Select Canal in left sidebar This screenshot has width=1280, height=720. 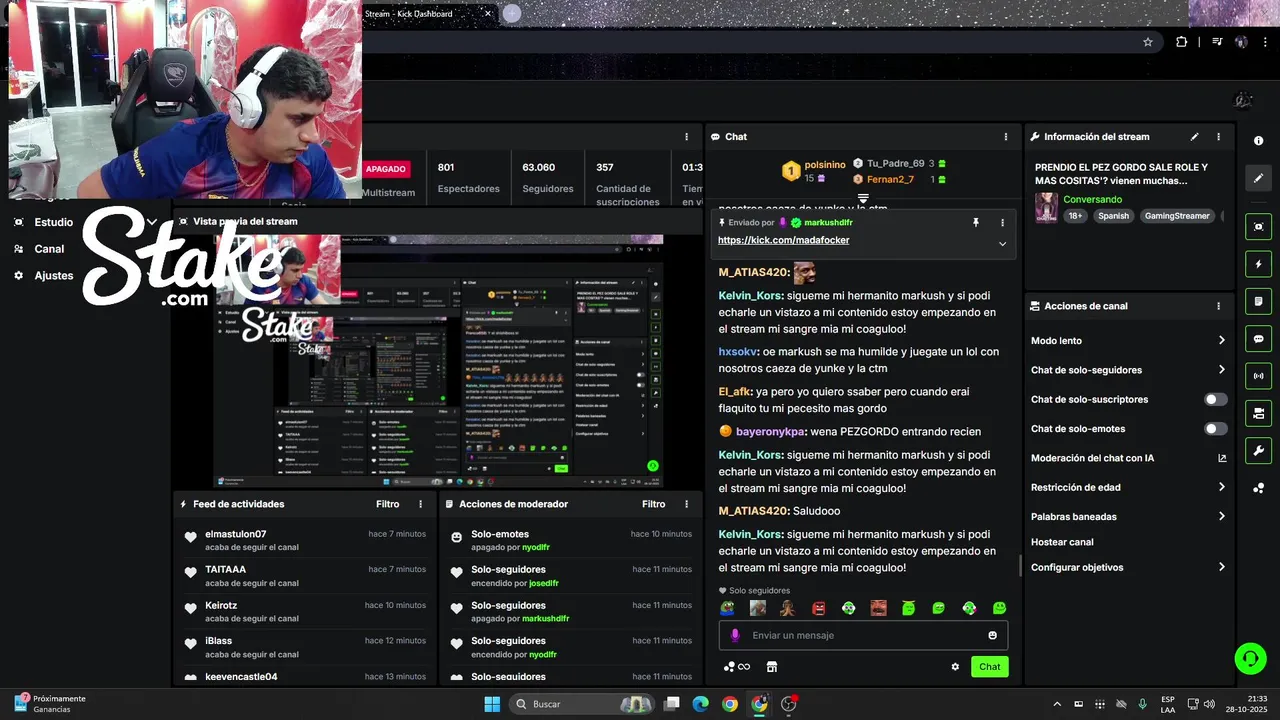(49, 249)
